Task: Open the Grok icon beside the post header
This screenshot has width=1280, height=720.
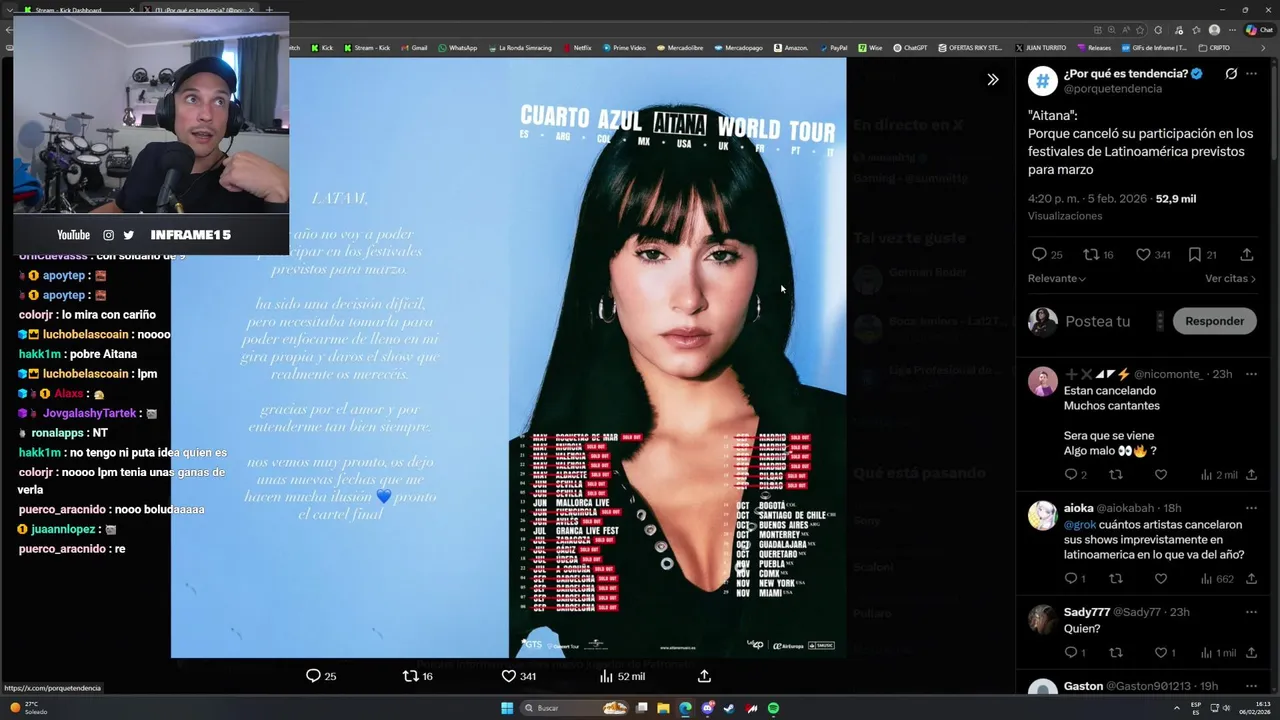Action: point(1231,74)
